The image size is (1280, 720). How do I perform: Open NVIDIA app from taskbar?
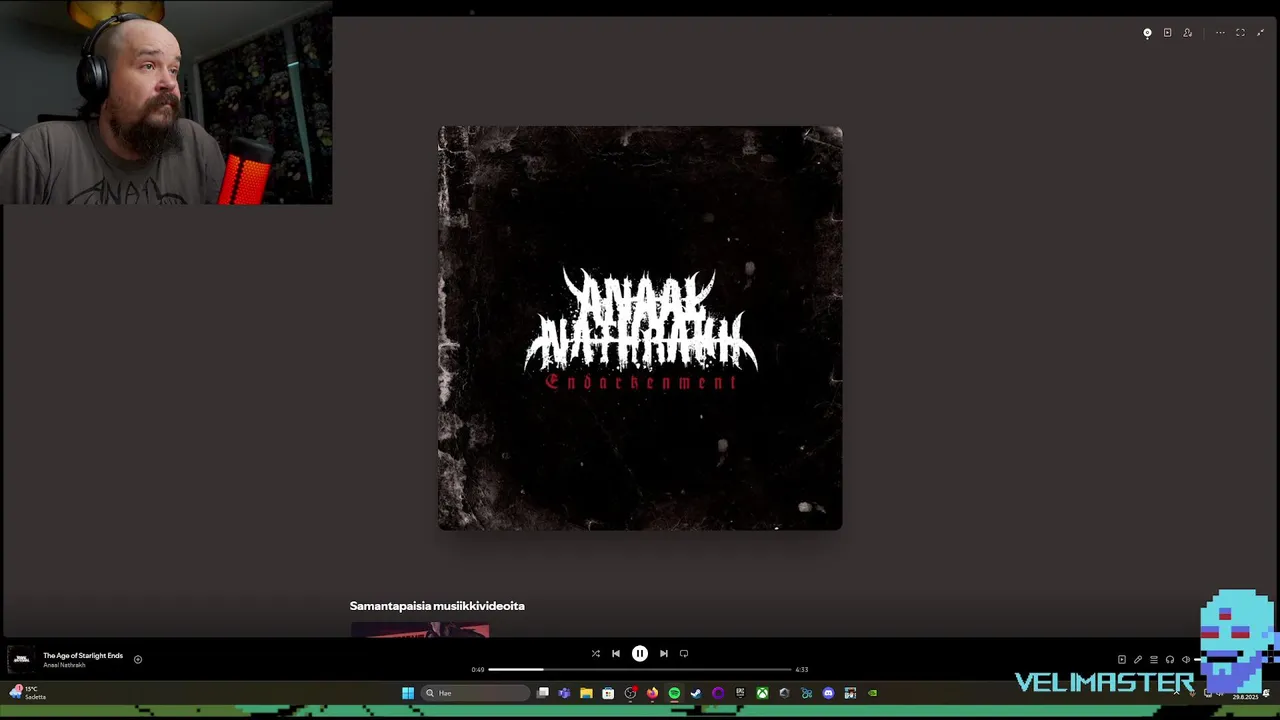872,693
